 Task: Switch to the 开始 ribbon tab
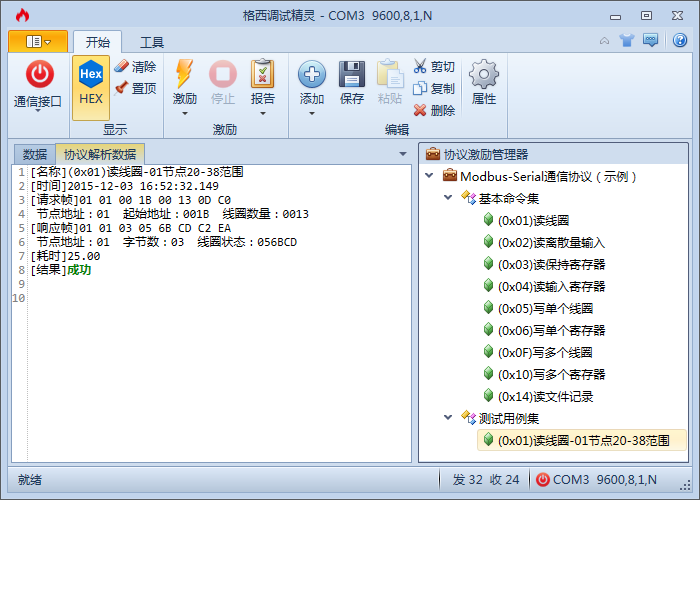point(97,42)
